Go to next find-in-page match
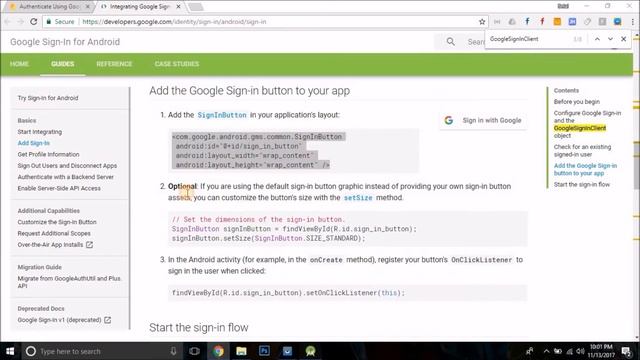The image size is (640, 360). pyautogui.click(x=610, y=39)
